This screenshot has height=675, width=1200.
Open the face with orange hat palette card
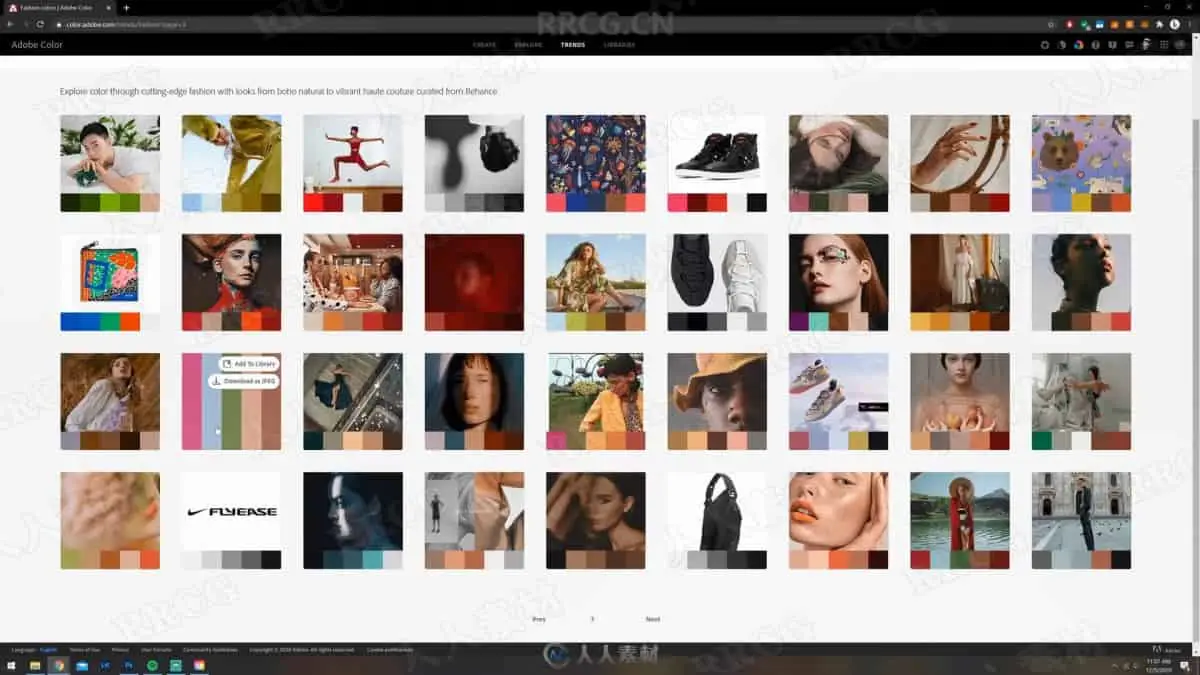coord(717,401)
